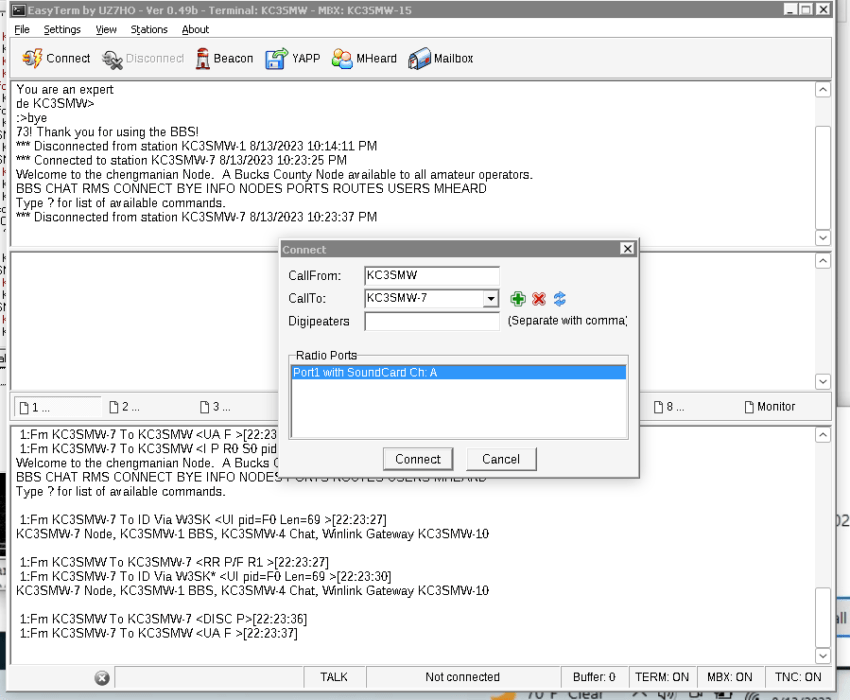The height and width of the screenshot is (700, 850).
Task: Click the green add callsign icon
Action: coord(517,298)
